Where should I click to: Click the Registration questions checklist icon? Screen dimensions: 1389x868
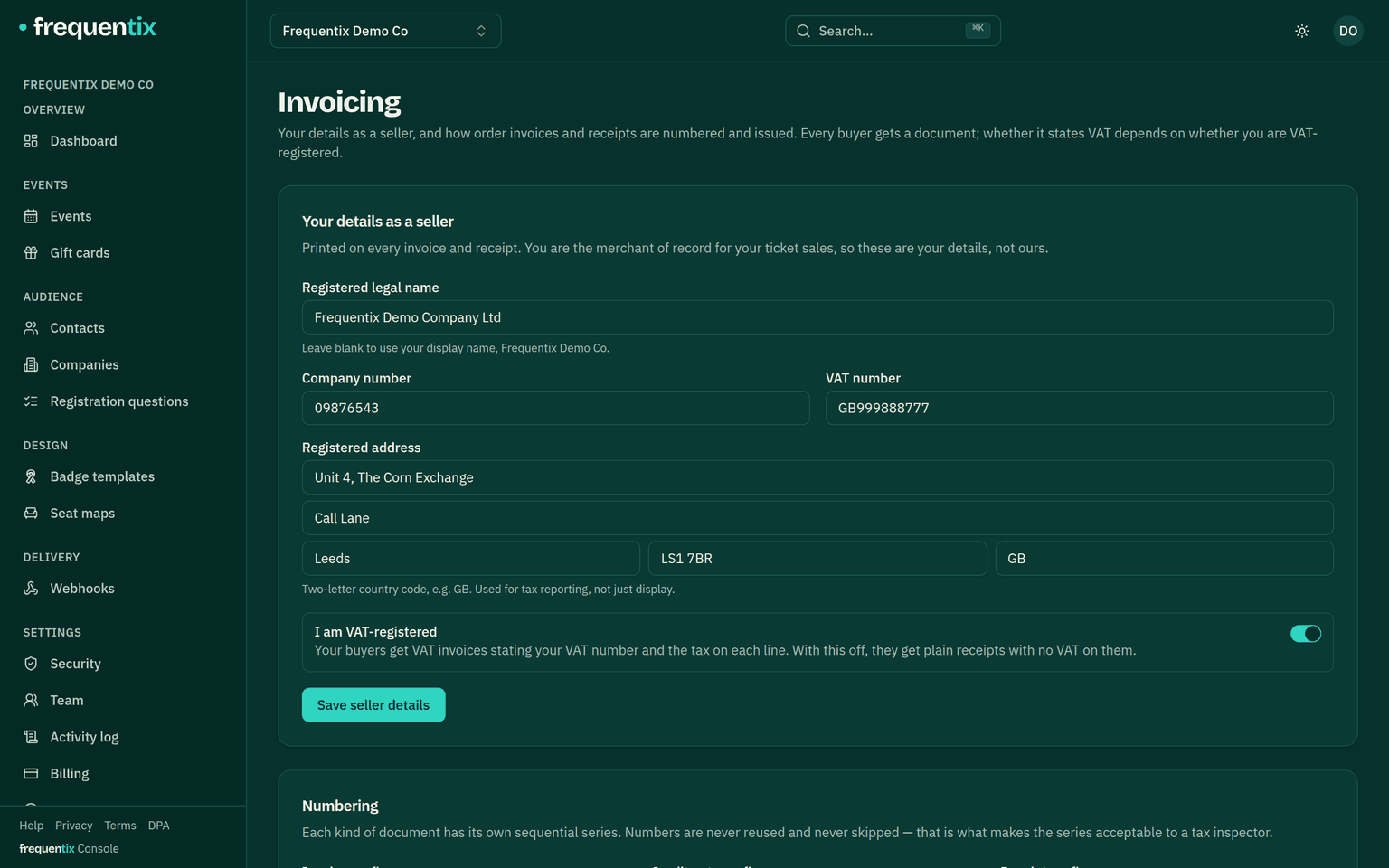pos(31,401)
